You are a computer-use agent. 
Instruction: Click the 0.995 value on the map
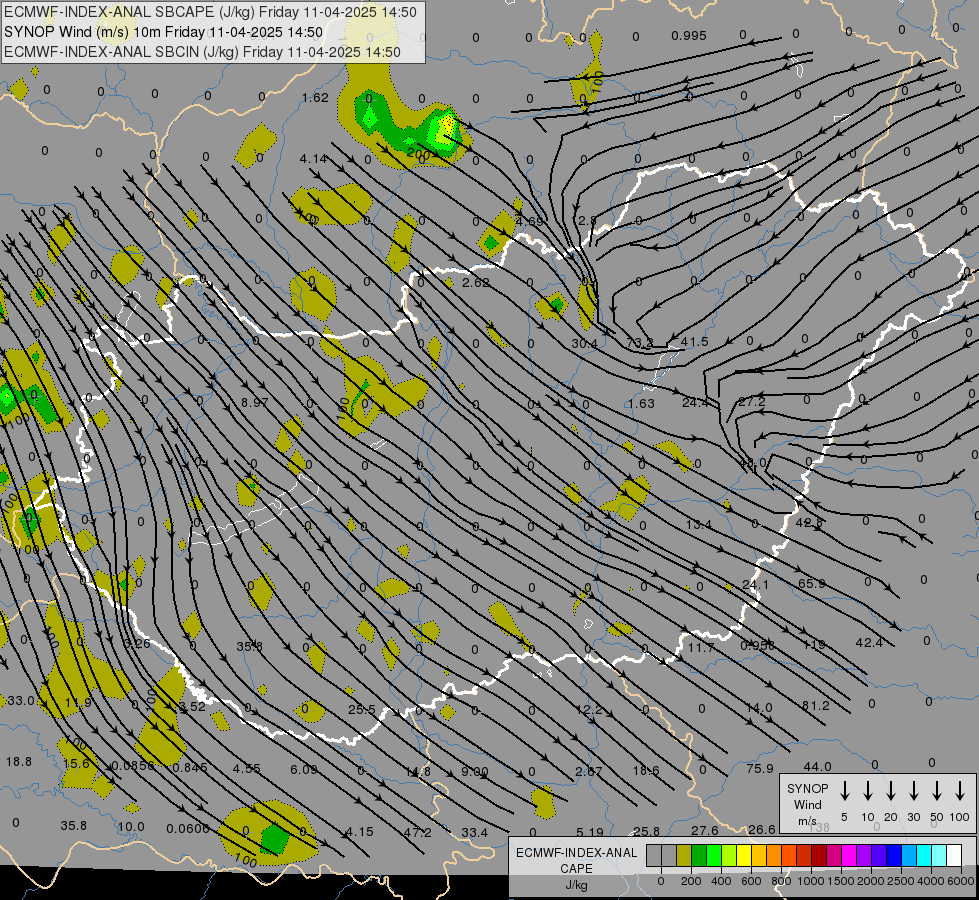pyautogui.click(x=689, y=36)
